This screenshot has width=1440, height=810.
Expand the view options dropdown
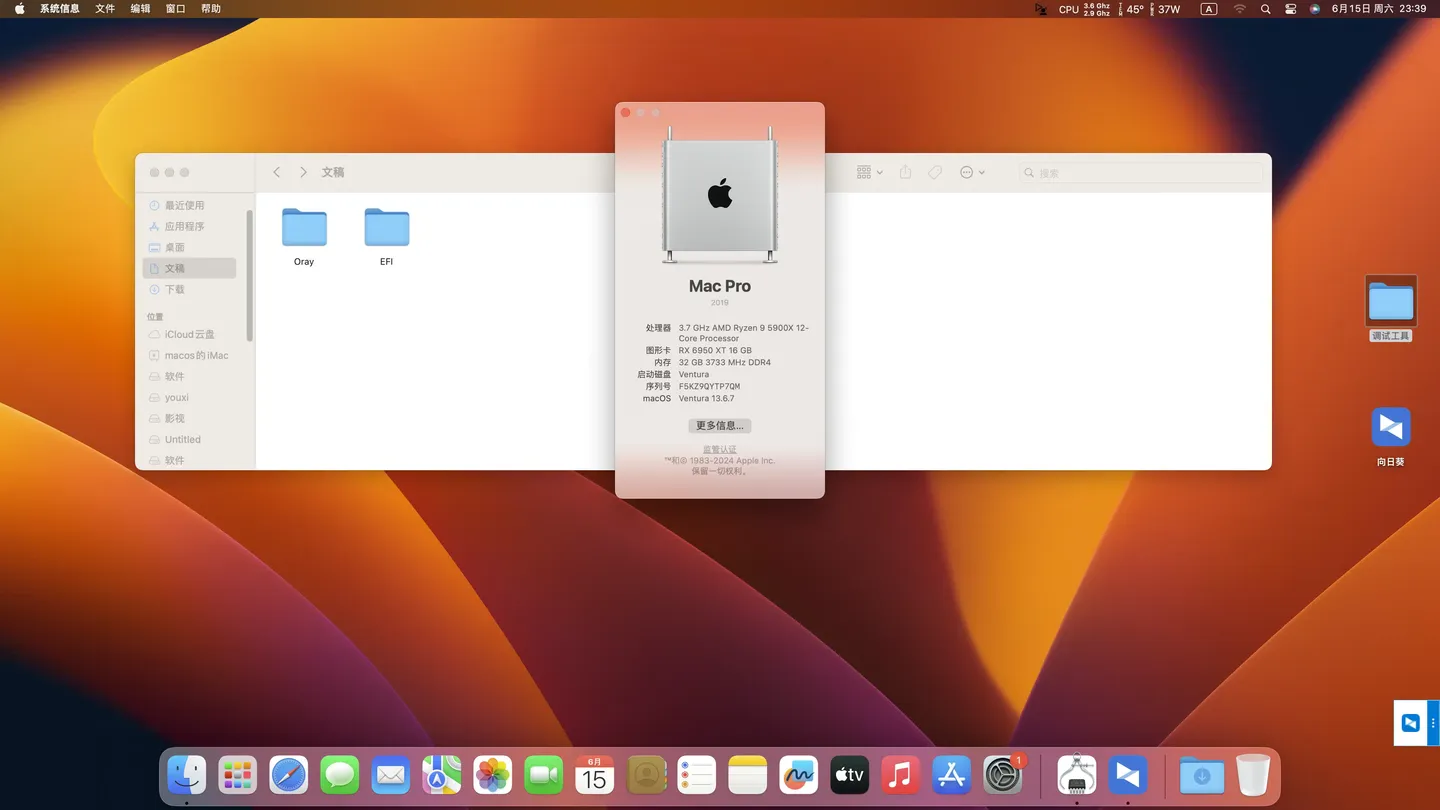(869, 172)
